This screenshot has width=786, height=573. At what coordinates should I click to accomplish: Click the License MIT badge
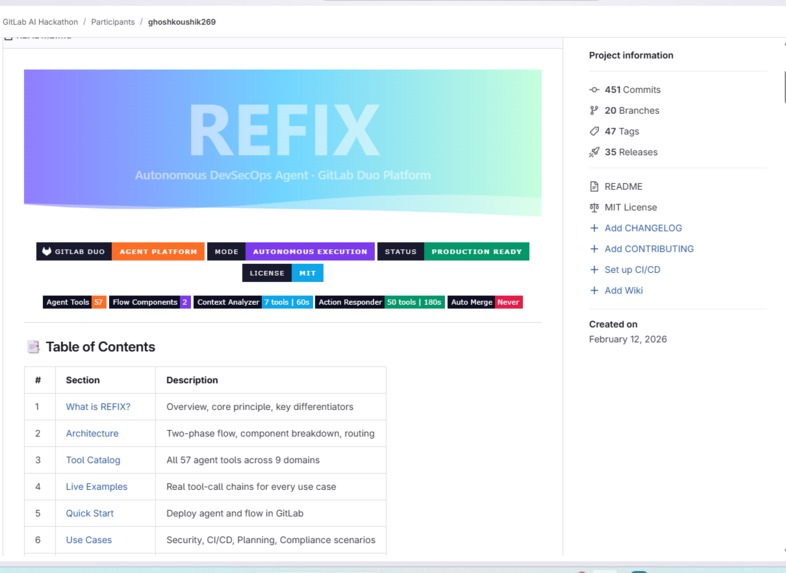click(x=283, y=273)
